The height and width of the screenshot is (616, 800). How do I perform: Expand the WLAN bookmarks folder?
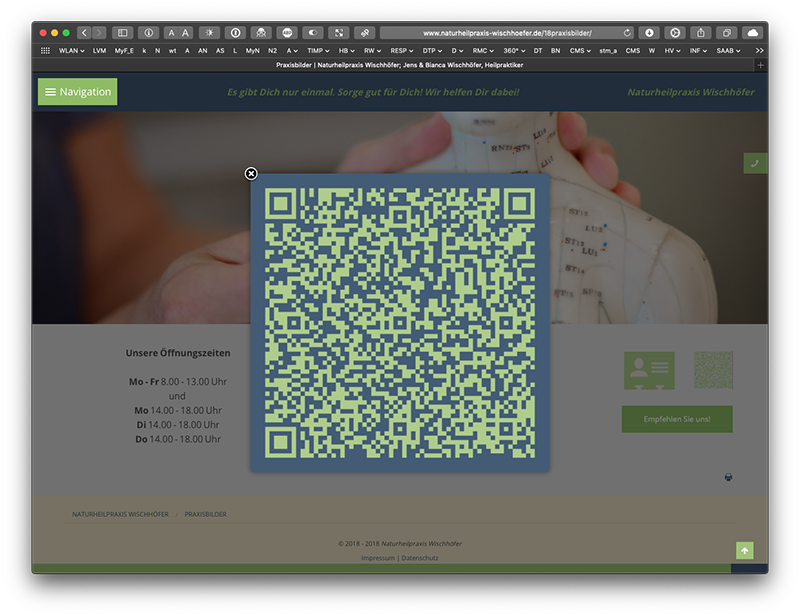[x=71, y=50]
